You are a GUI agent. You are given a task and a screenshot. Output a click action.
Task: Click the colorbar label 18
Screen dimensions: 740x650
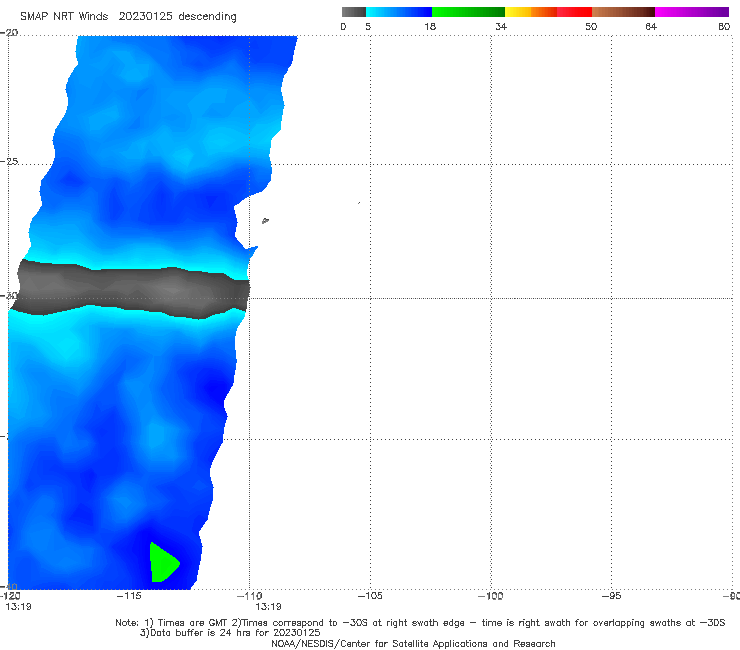430,26
